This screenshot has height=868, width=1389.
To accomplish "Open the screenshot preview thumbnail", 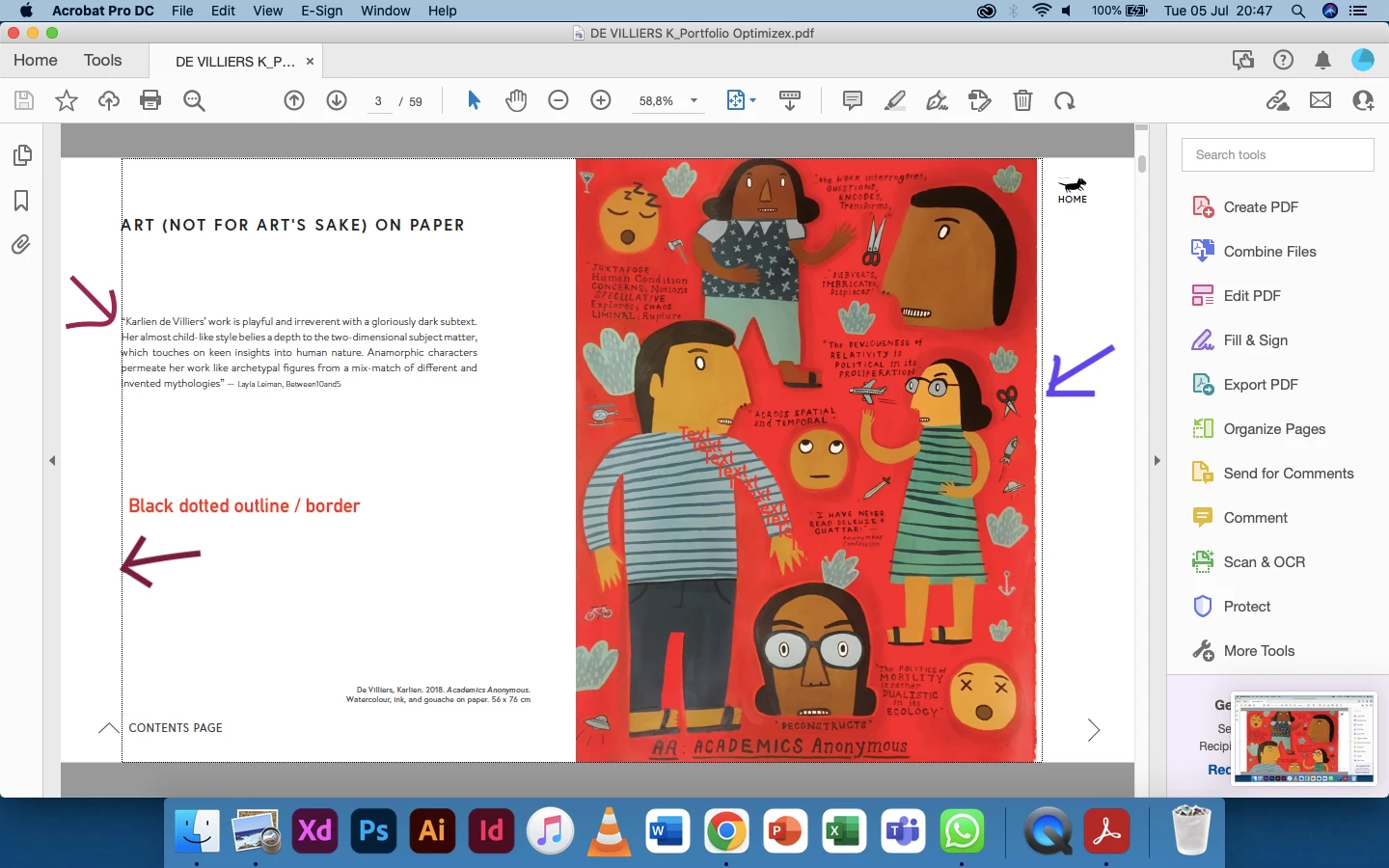I will [x=1303, y=738].
